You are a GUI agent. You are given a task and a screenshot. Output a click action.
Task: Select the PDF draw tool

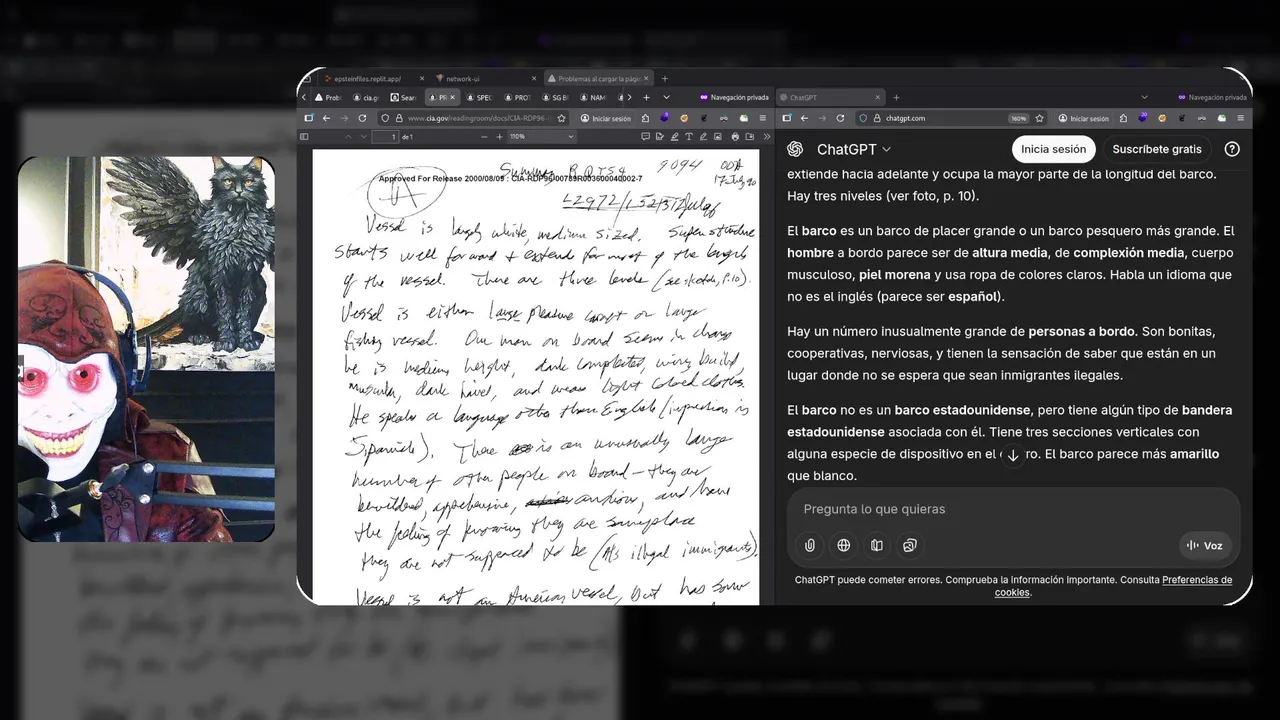pos(703,137)
